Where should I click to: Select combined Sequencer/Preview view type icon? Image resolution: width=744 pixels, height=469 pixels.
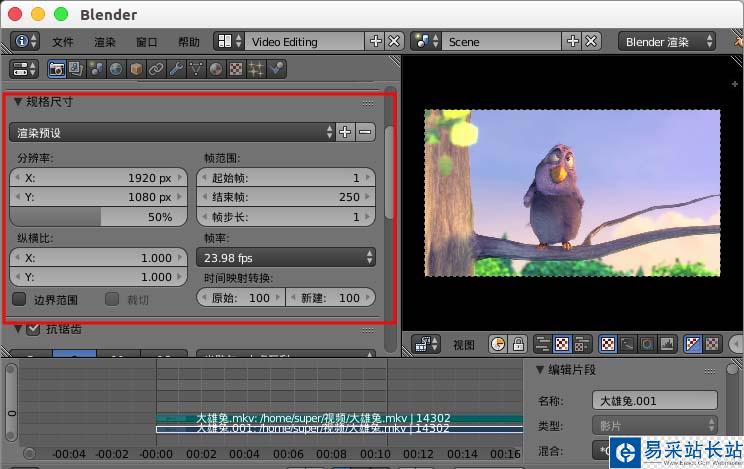tap(582, 344)
